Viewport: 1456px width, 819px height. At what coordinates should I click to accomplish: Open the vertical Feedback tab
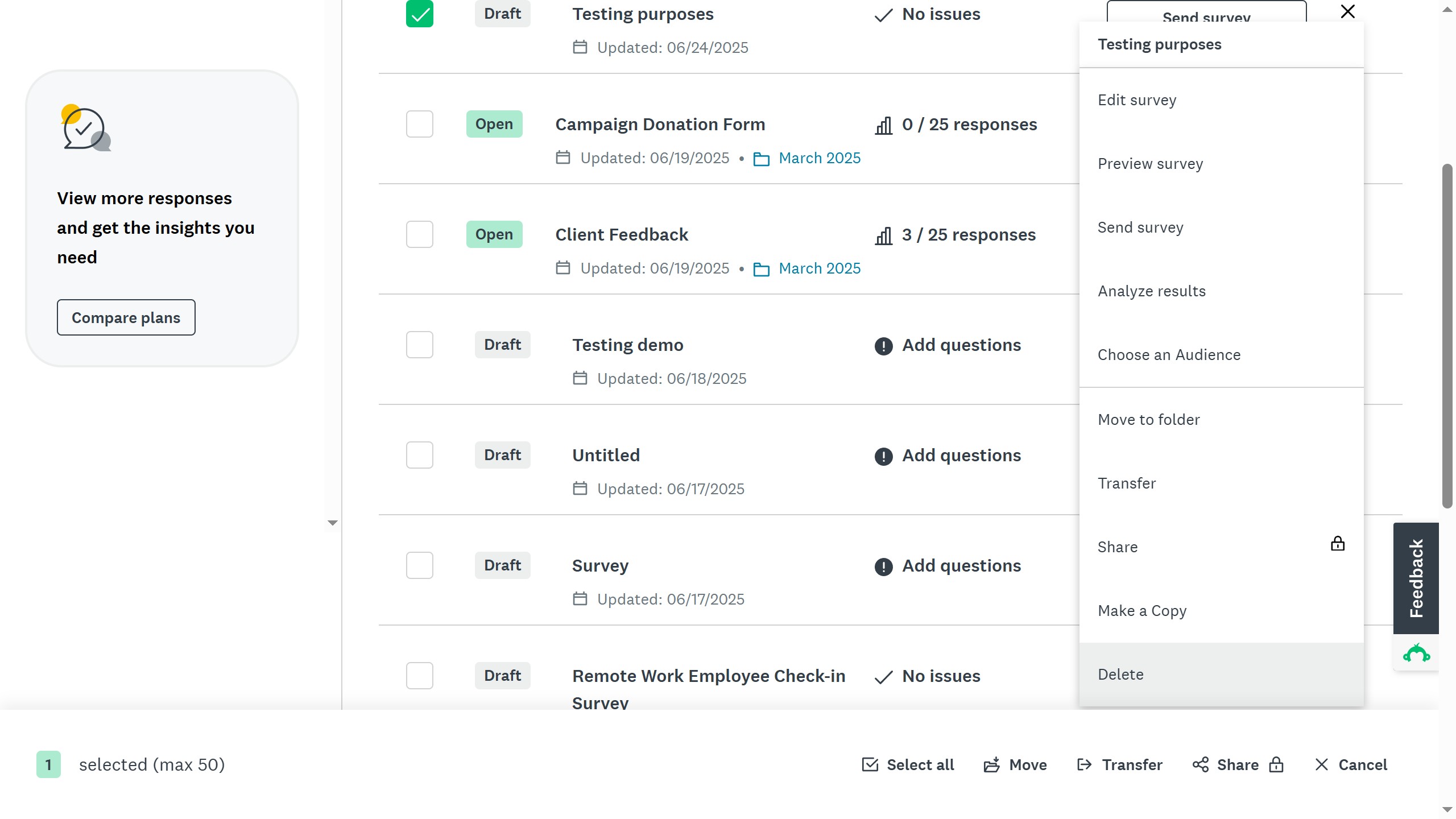point(1416,578)
